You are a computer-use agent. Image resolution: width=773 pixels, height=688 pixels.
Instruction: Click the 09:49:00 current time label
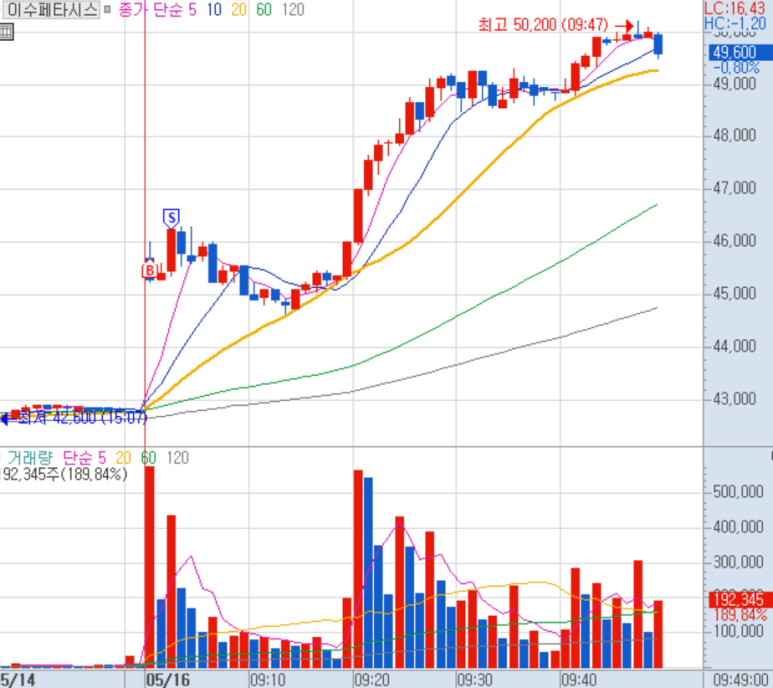(740, 680)
